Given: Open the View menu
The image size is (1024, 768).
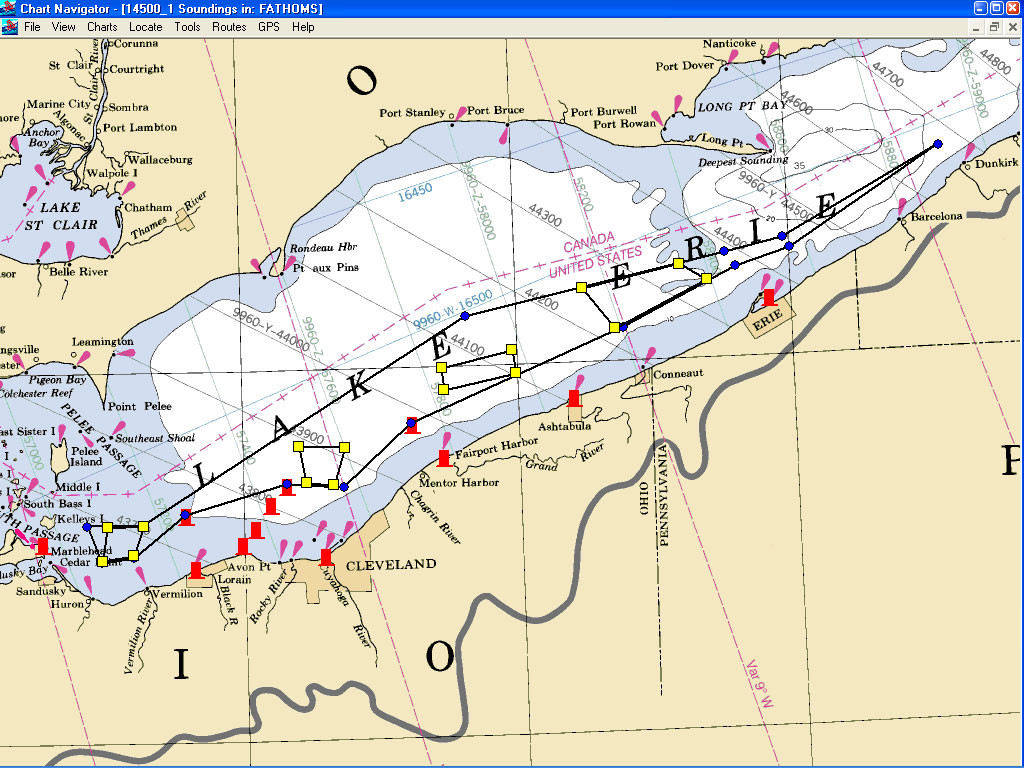Looking at the screenshot, I should coord(63,27).
